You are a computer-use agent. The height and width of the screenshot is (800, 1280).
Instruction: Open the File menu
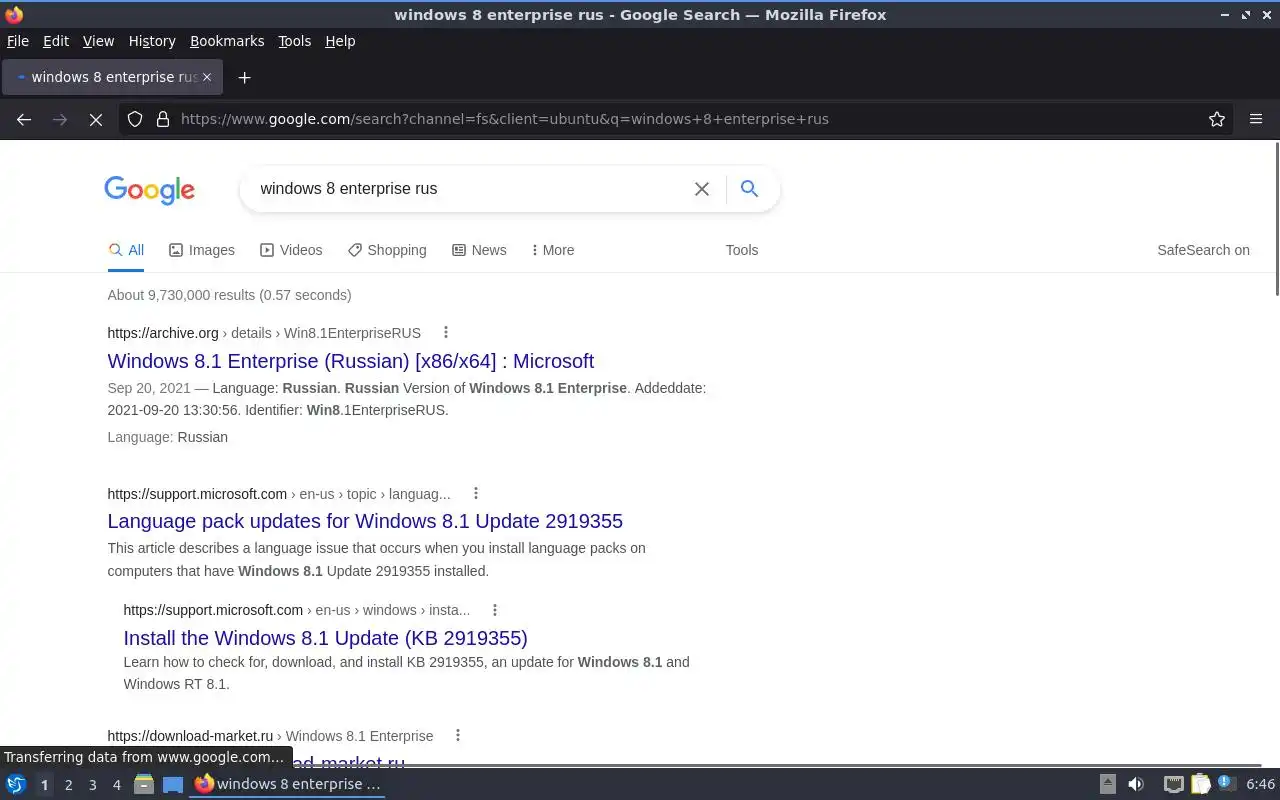pos(18,41)
